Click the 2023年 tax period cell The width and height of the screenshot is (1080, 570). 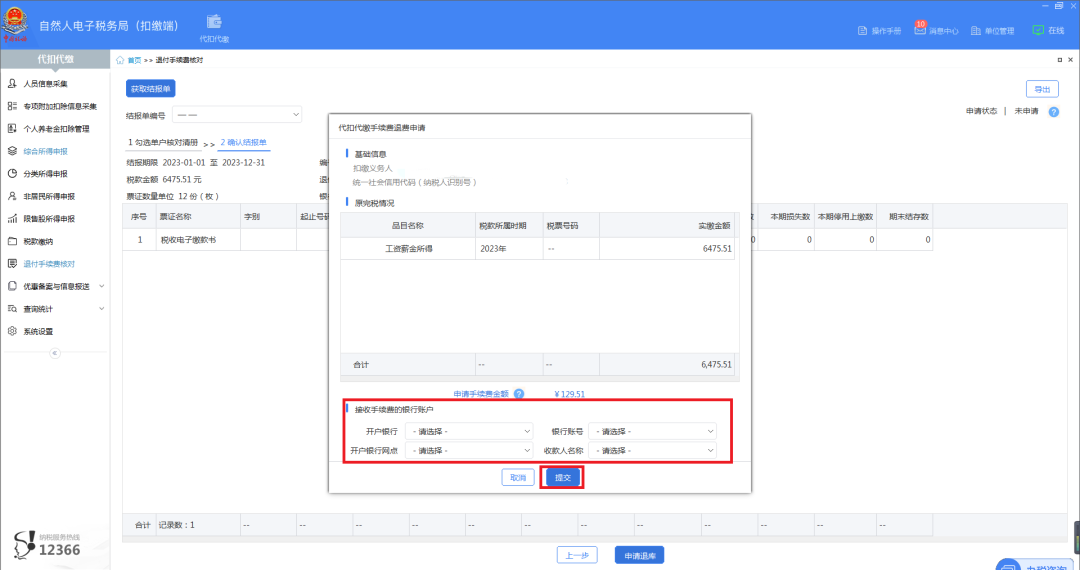point(509,249)
